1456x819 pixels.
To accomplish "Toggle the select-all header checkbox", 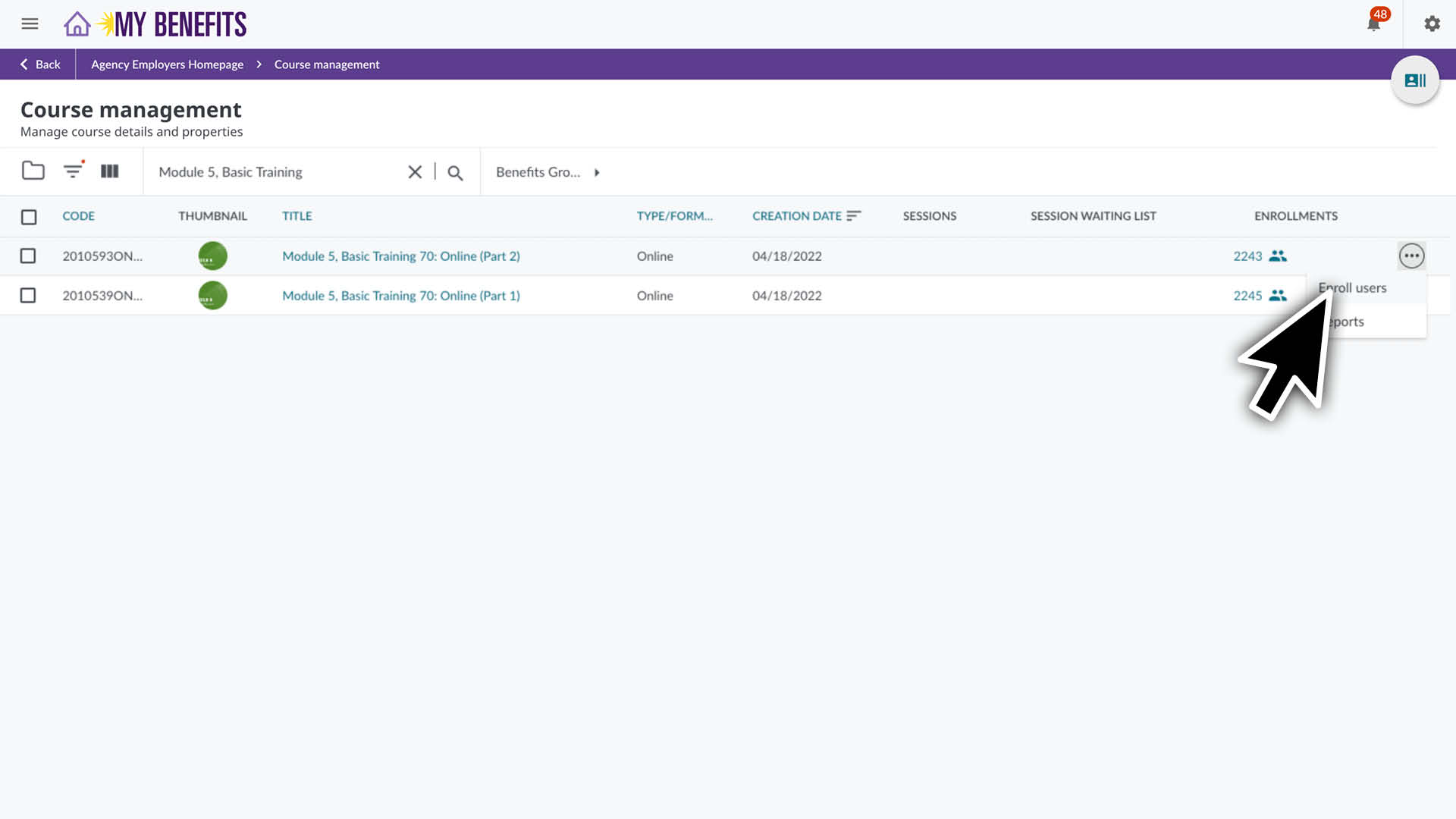I will 29,217.
